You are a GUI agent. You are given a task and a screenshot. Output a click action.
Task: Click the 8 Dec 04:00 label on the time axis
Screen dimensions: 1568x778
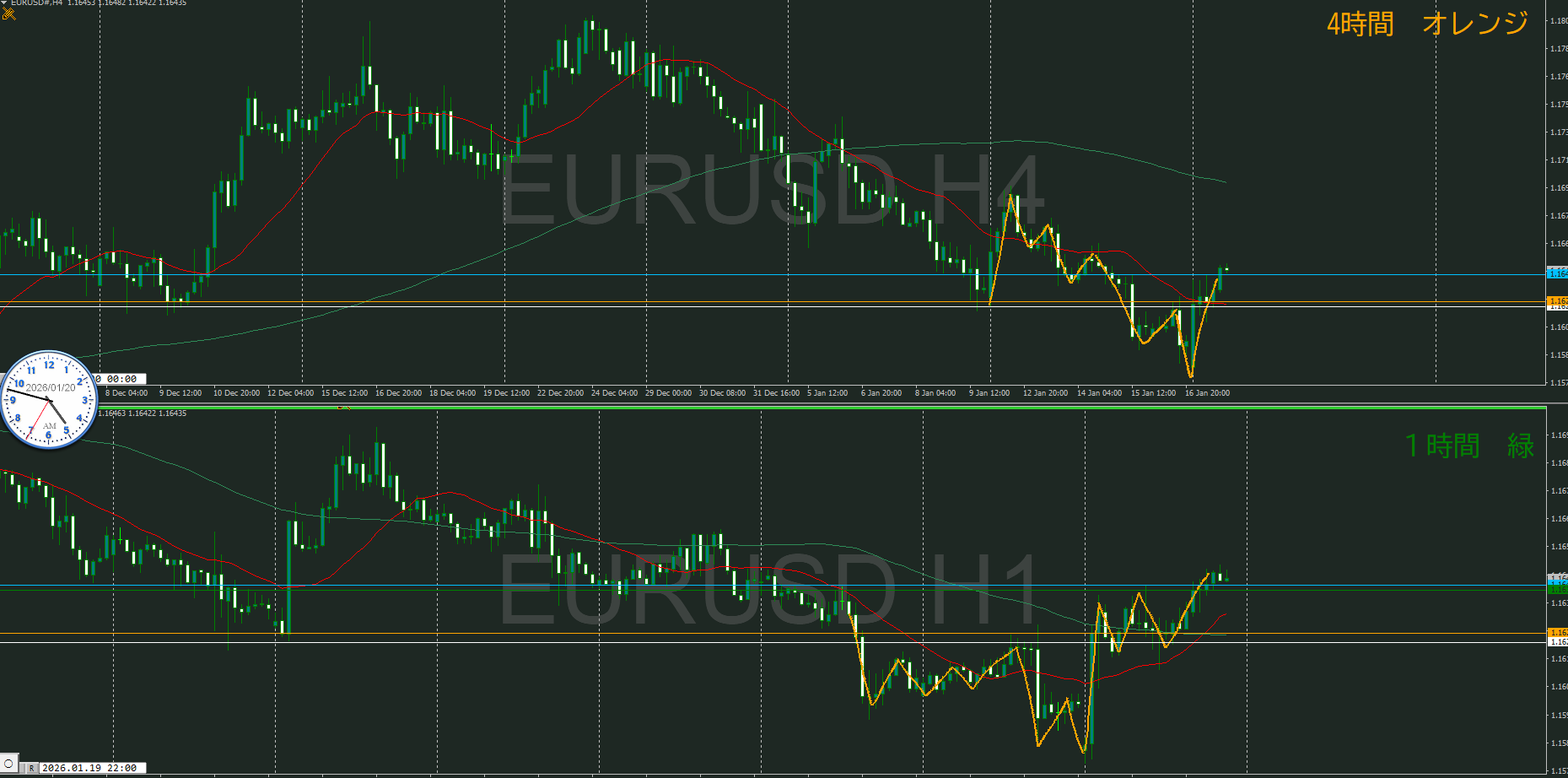(x=127, y=393)
